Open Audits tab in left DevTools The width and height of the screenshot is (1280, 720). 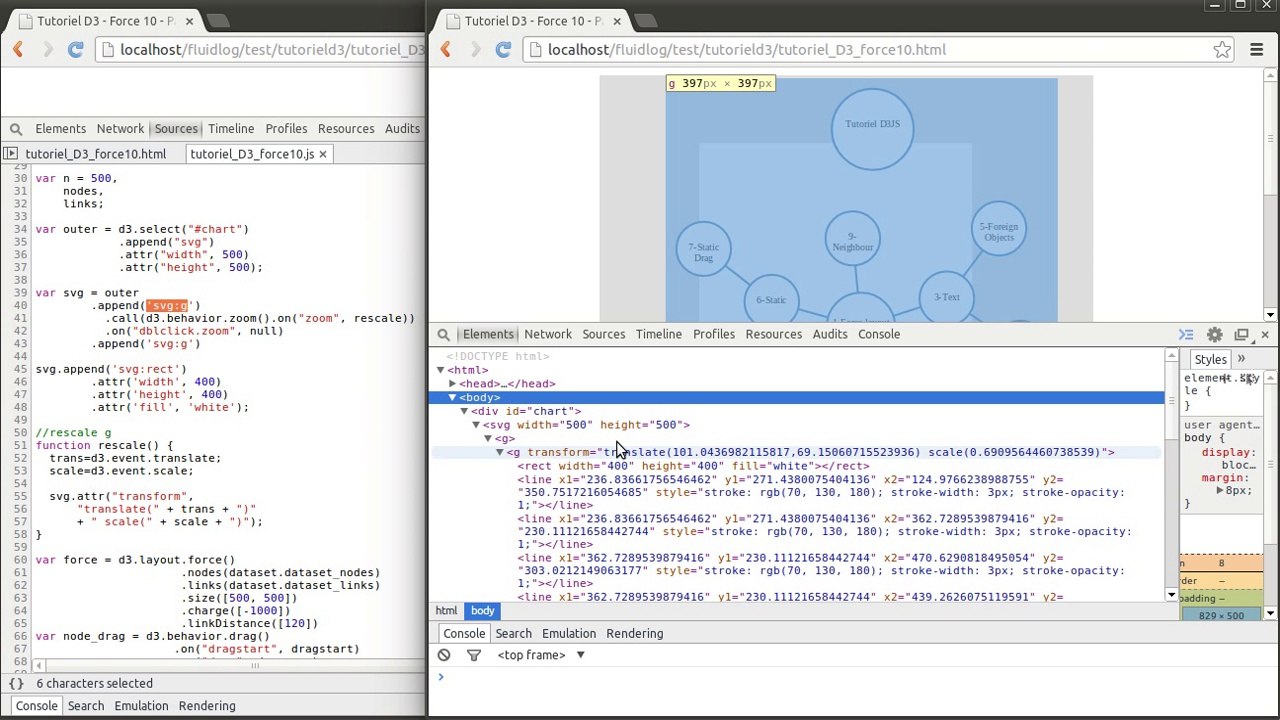402,129
